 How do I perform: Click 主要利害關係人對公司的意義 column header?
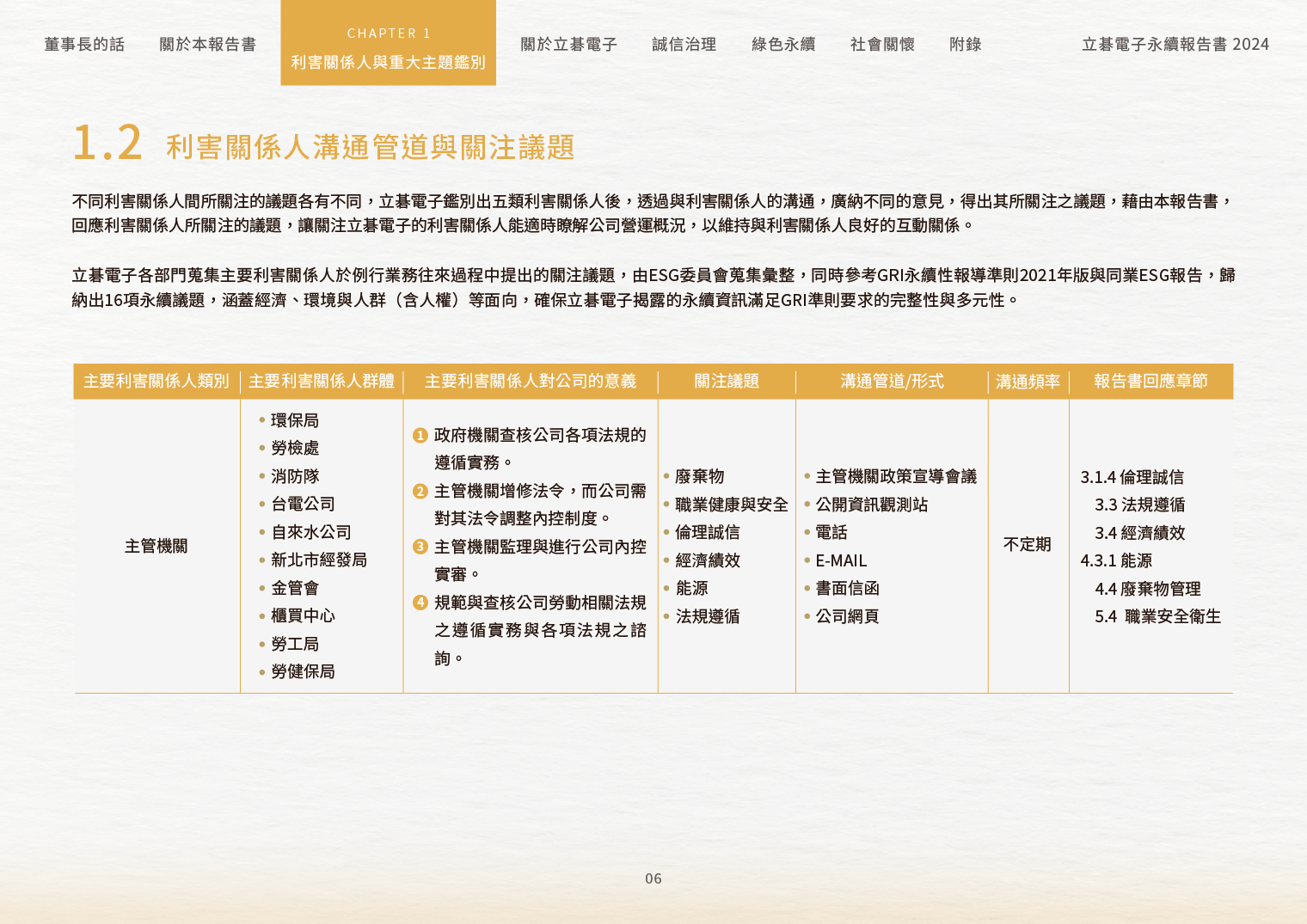(531, 381)
